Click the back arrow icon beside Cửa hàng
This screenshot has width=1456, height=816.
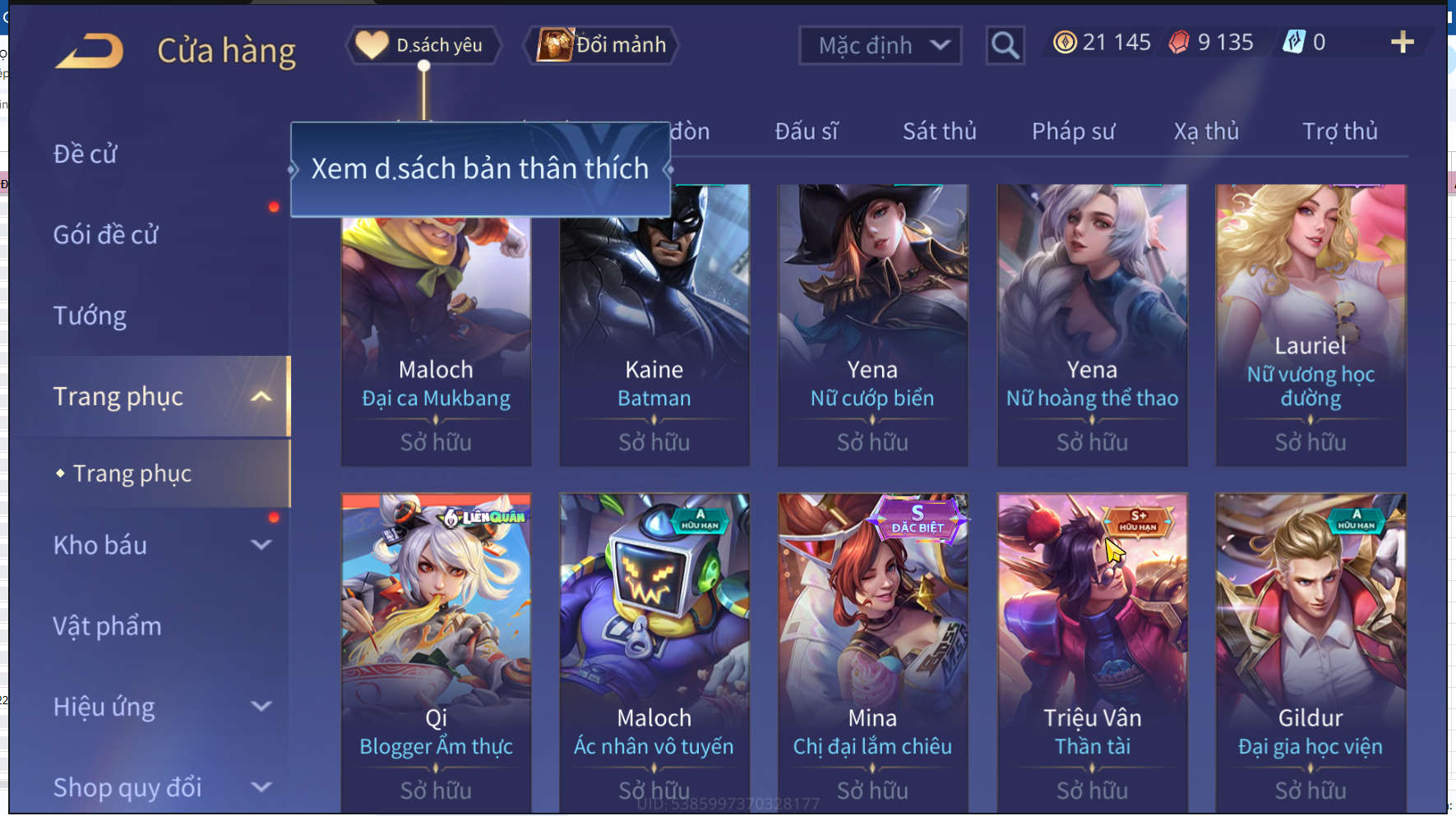click(90, 51)
